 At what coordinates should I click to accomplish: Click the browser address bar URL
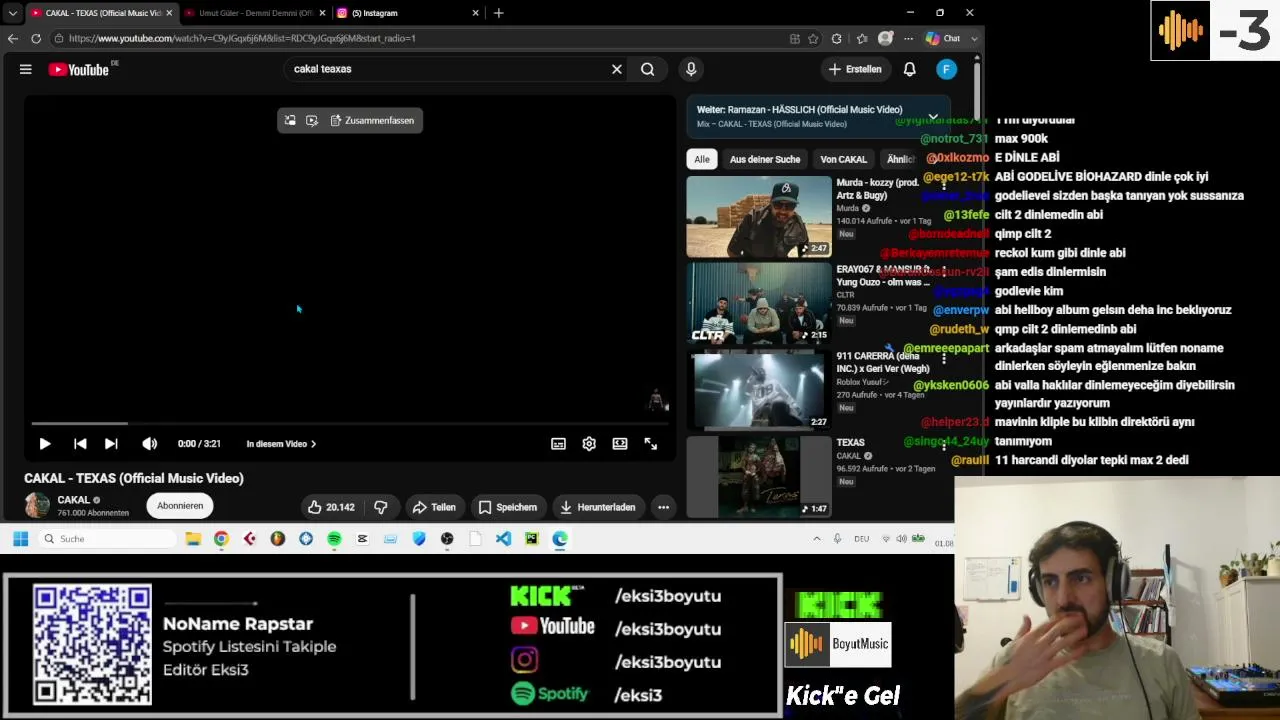point(242,38)
